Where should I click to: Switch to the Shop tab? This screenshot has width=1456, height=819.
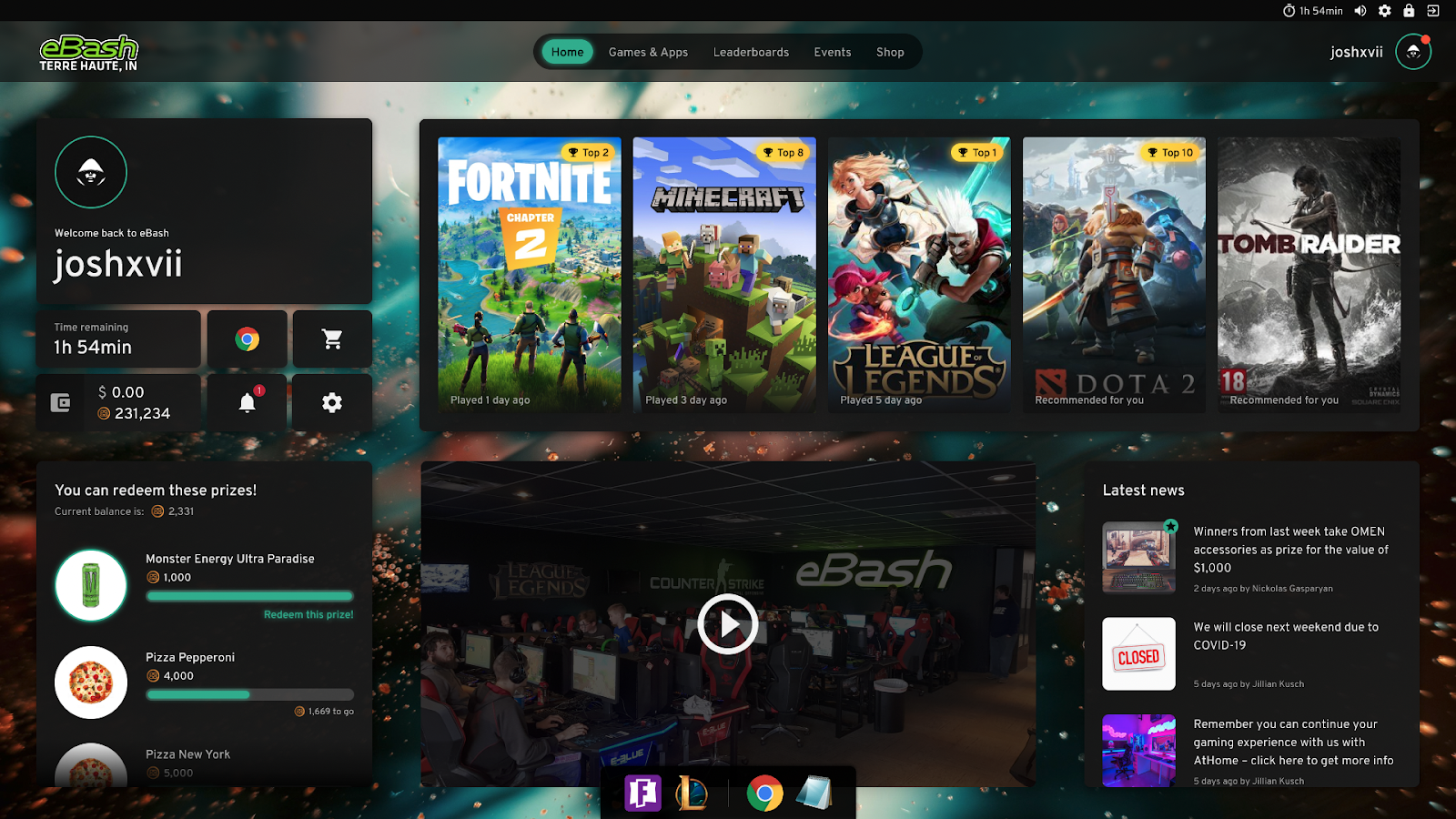click(890, 52)
